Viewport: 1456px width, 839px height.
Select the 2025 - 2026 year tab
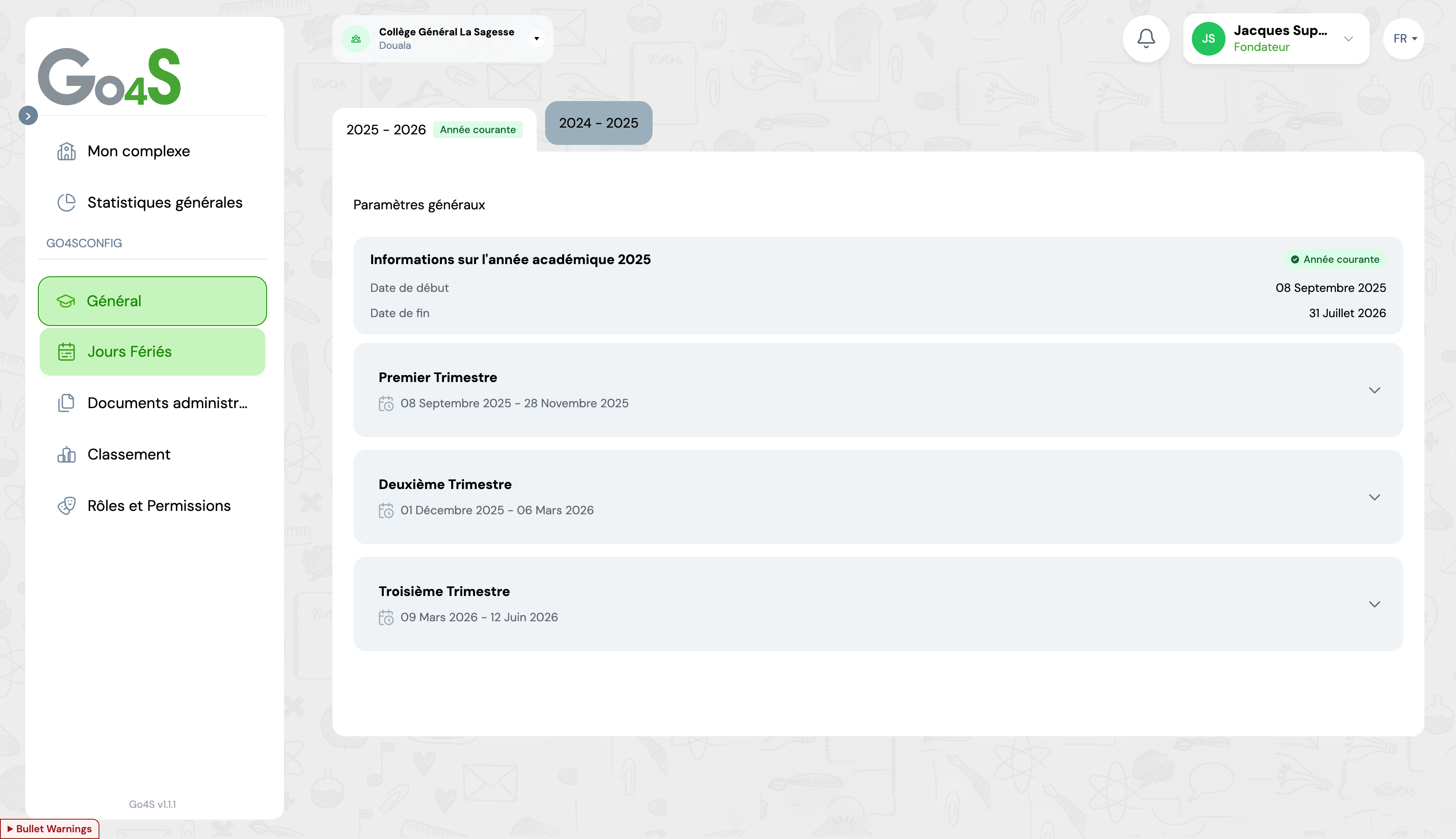tap(385, 130)
